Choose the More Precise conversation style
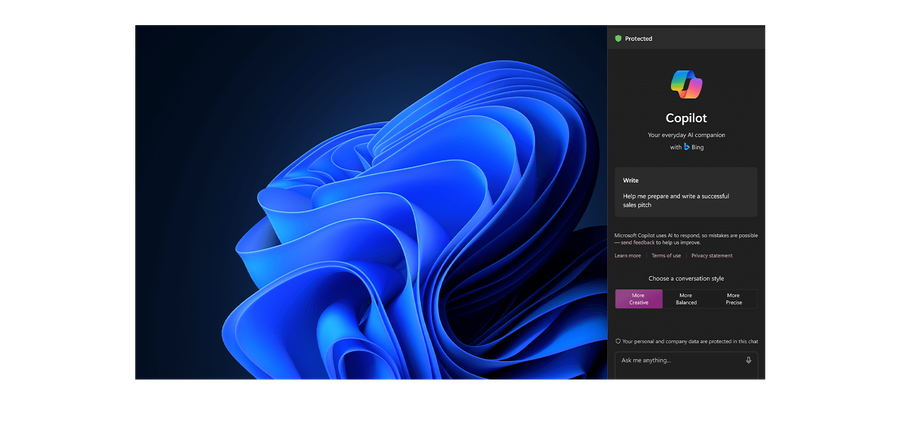Image resolution: width=900 pixels, height=444 pixels. [x=733, y=299]
